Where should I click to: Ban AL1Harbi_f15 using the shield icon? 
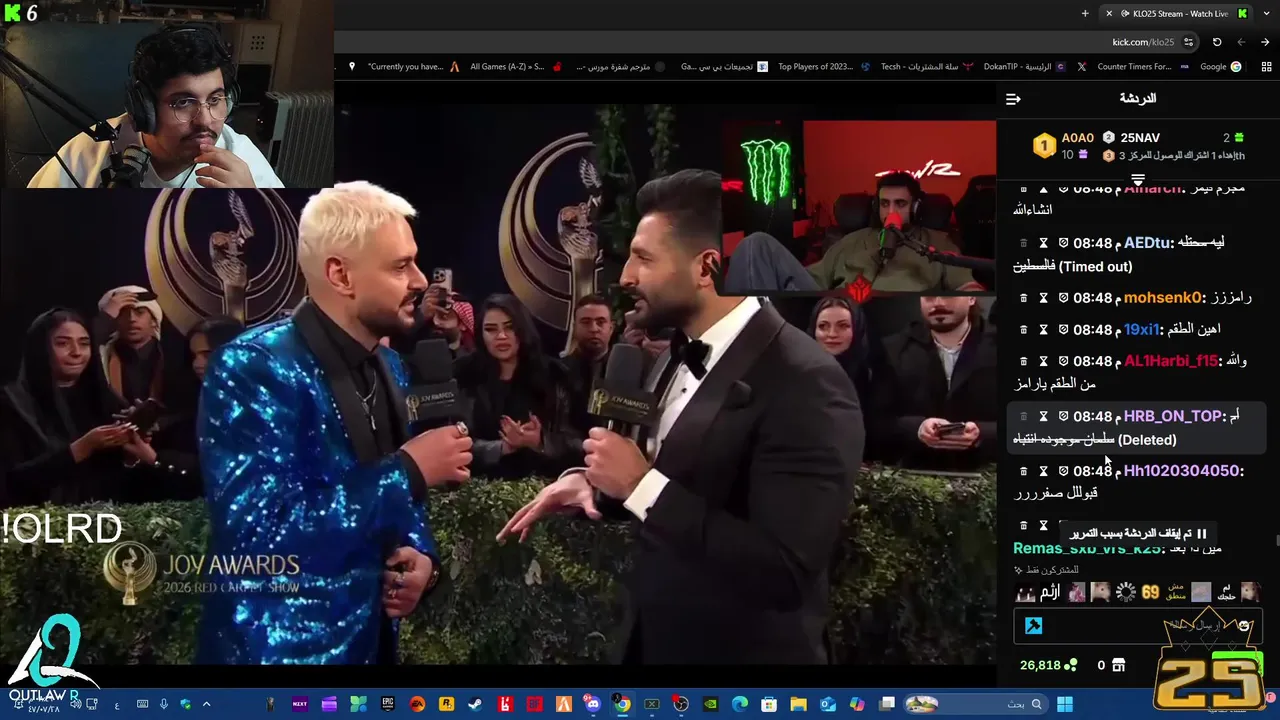click(1063, 361)
